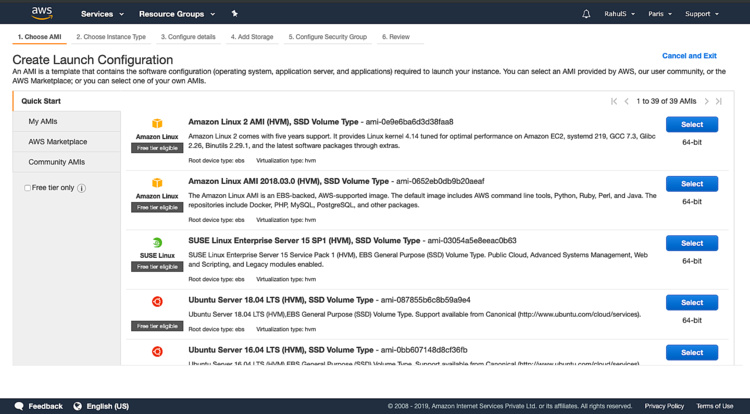Go to the last page of AMIs
This screenshot has height=414, width=750.
coord(718,101)
